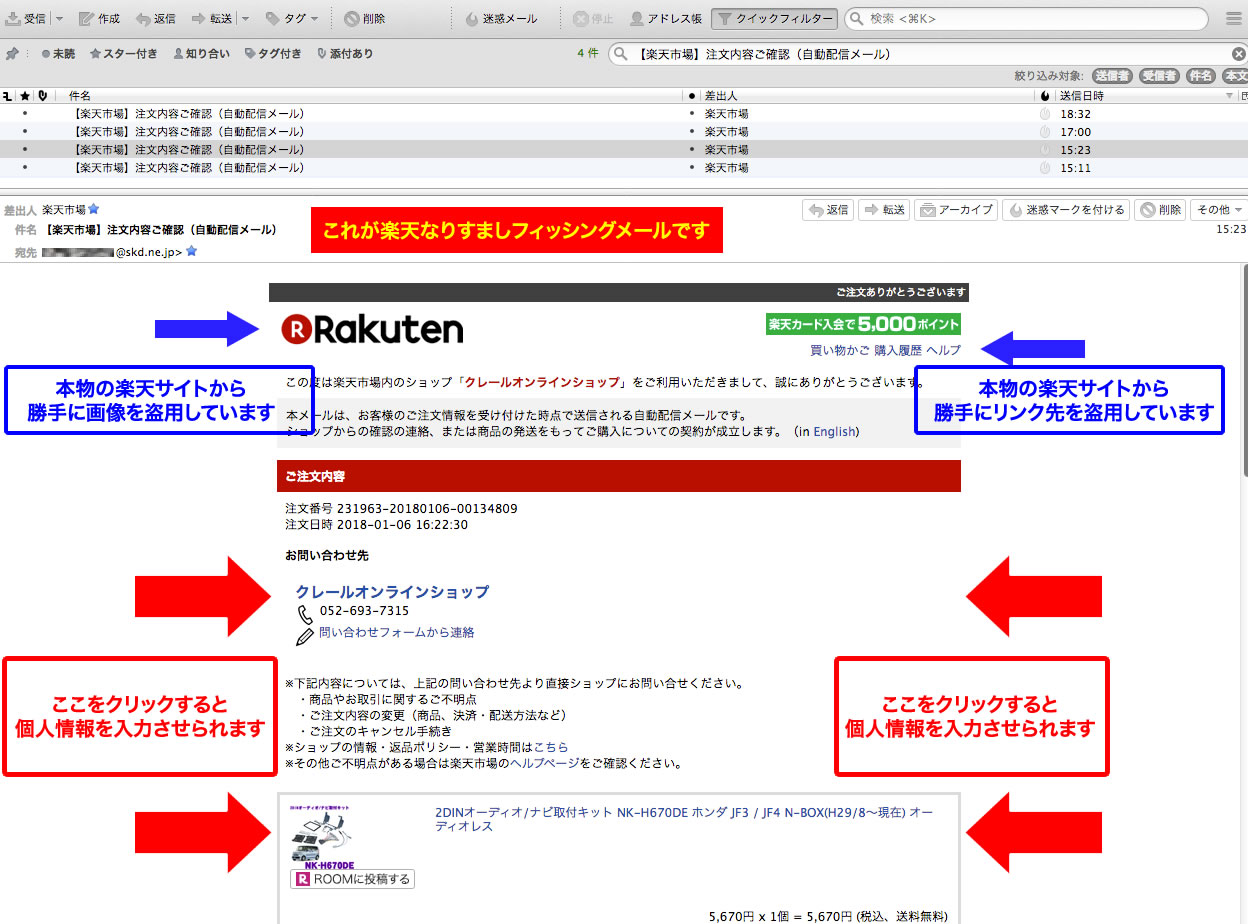
Task: Click 返信 in the message header pane
Action: (x=829, y=210)
